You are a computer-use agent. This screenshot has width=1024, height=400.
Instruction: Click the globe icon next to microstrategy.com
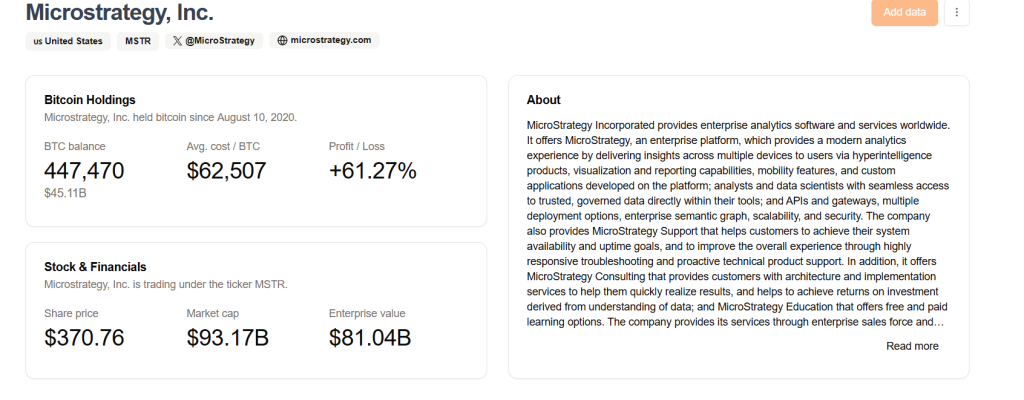tap(282, 41)
